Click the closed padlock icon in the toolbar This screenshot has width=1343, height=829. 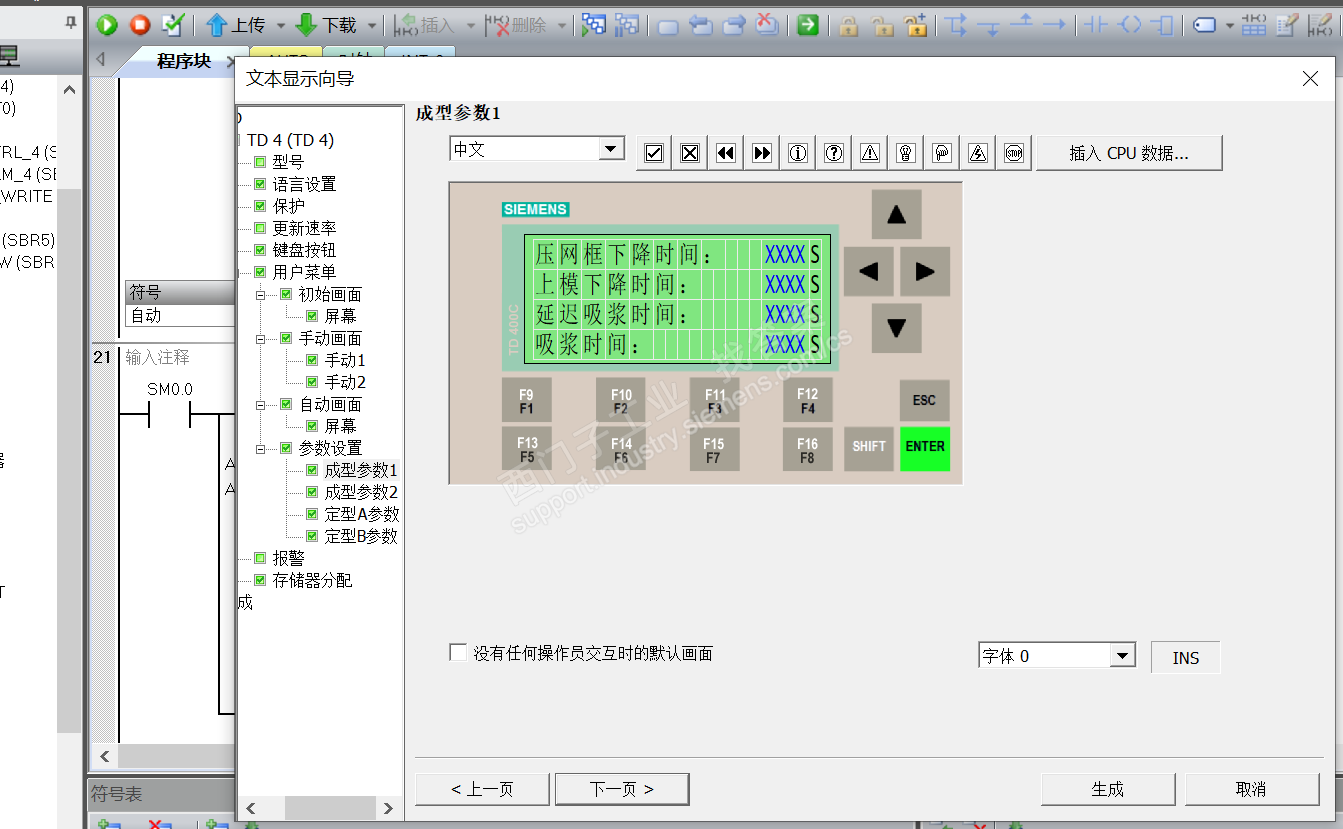pyautogui.click(x=849, y=25)
